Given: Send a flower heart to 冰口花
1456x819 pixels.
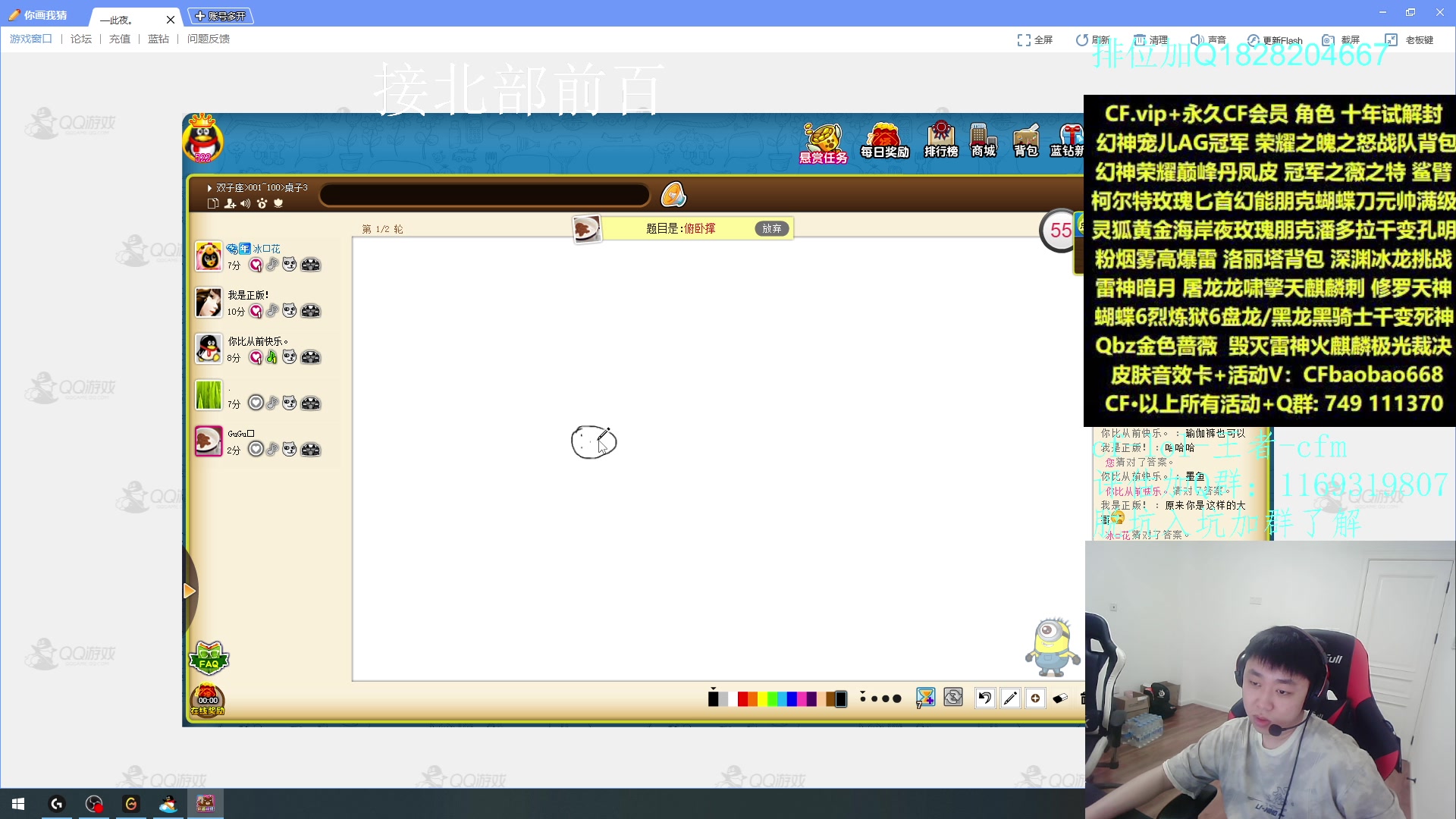Looking at the screenshot, I should (x=256, y=265).
